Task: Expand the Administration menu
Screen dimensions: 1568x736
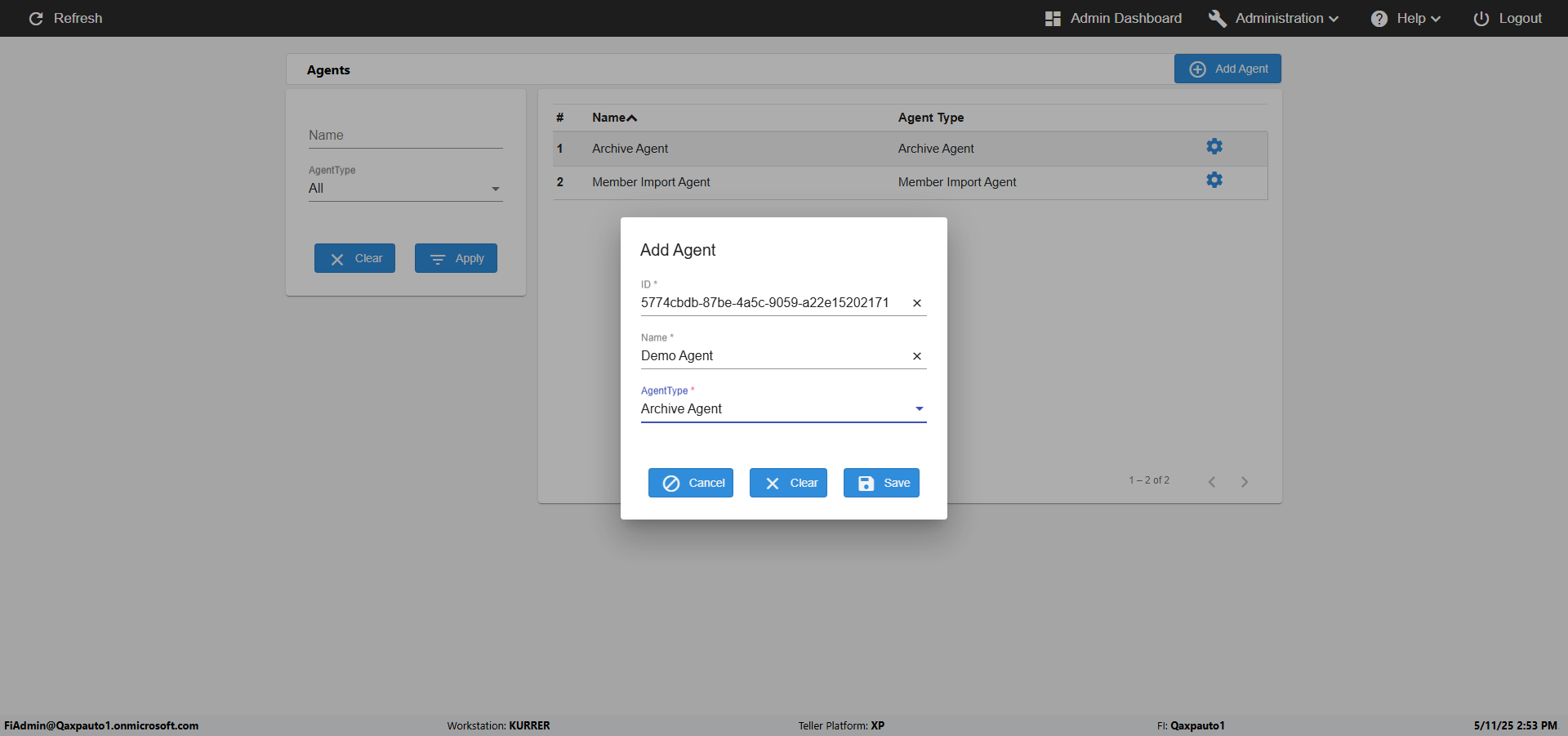Action: 1273,19
